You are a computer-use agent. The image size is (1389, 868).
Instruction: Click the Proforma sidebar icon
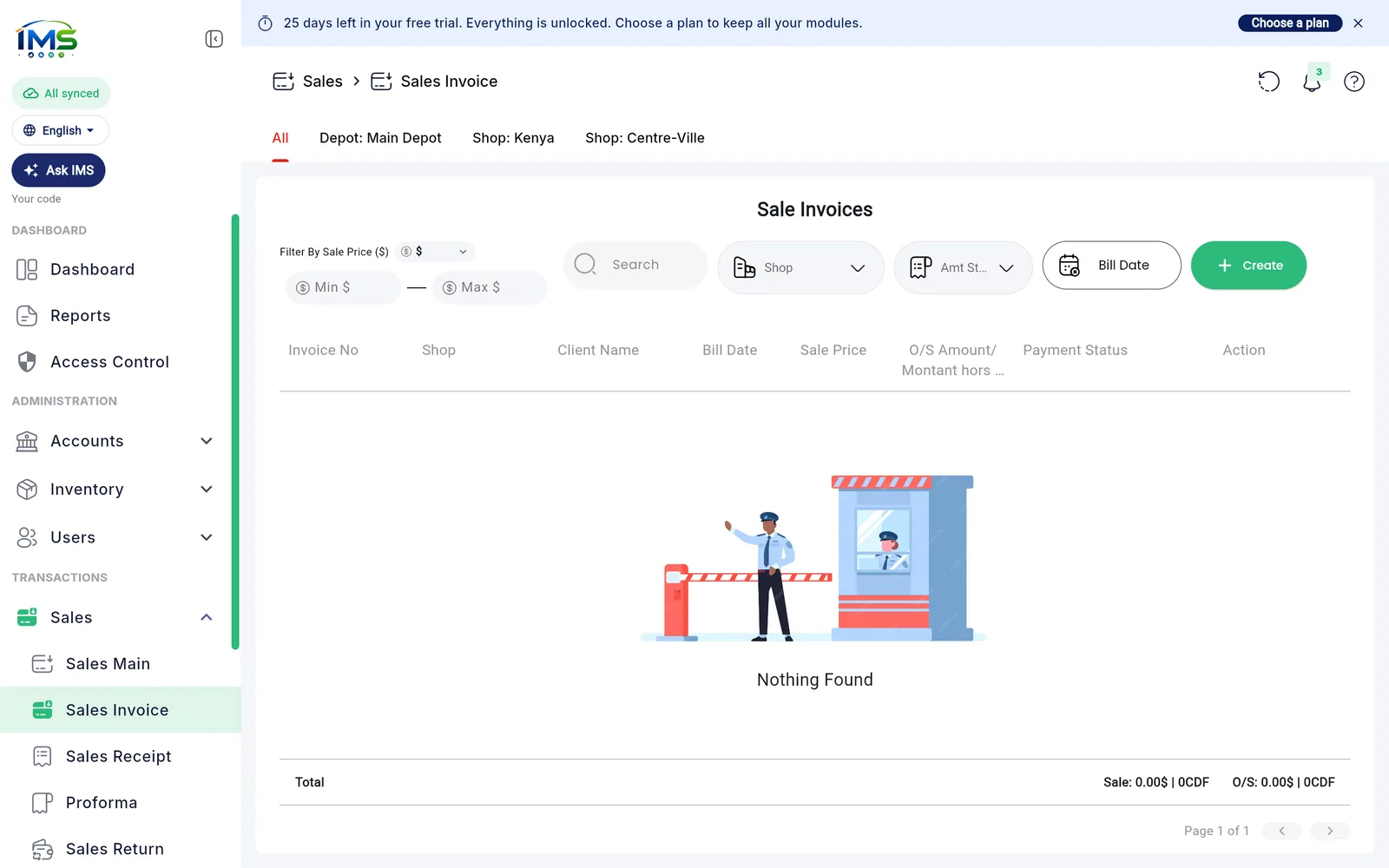click(43, 803)
